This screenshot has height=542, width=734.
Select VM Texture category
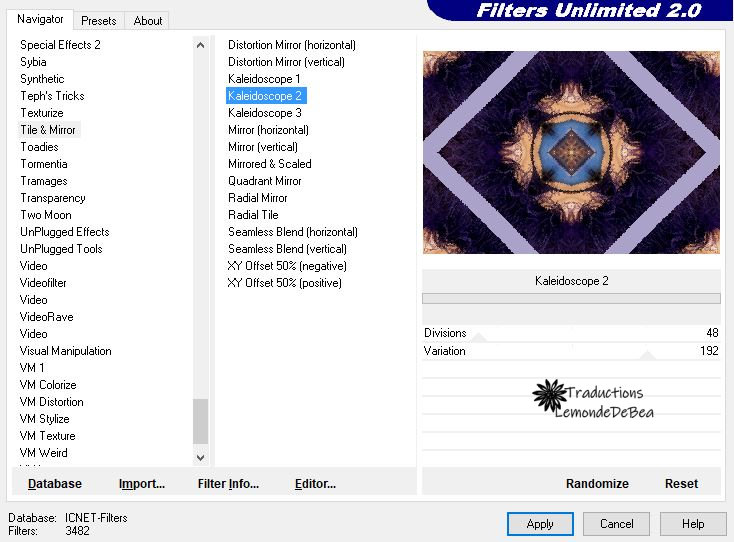point(47,436)
